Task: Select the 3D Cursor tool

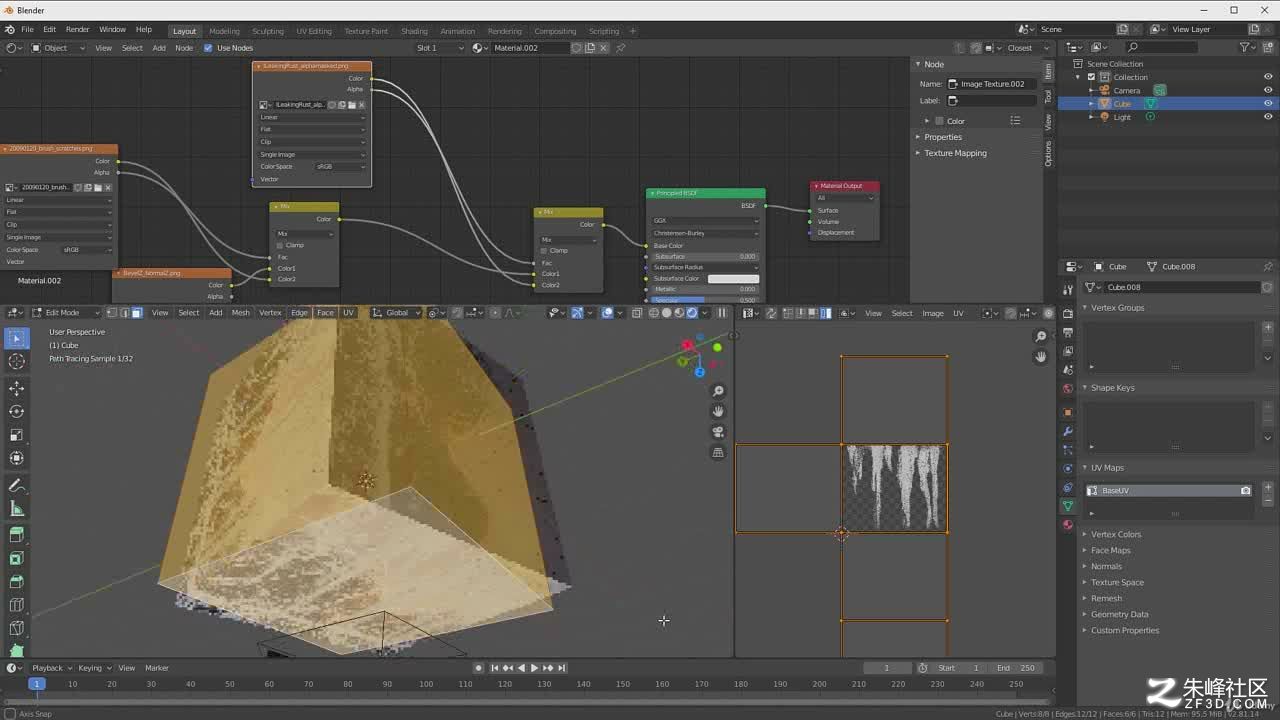Action: tap(16, 361)
